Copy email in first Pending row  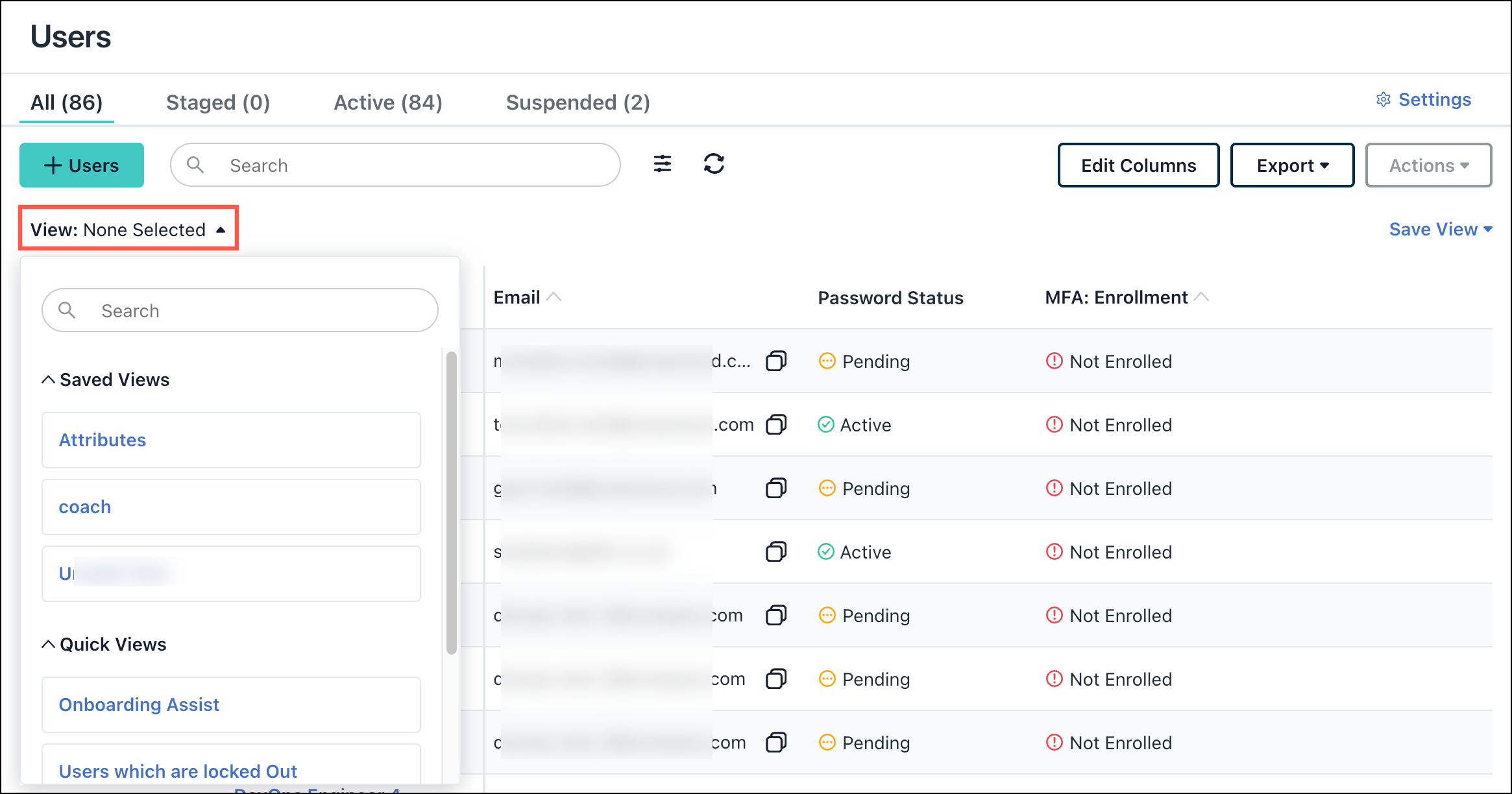775,361
